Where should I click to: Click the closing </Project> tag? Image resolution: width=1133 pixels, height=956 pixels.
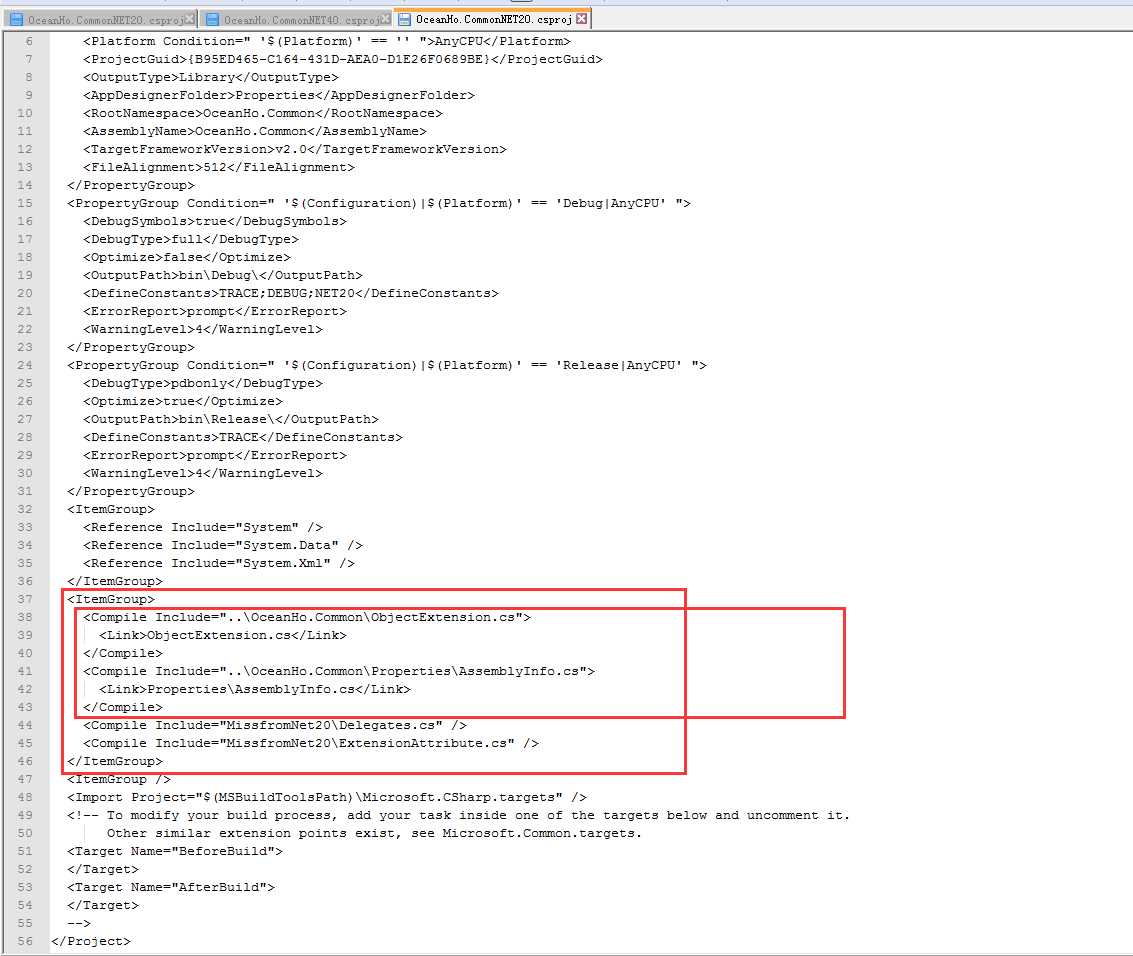[x=90, y=941]
